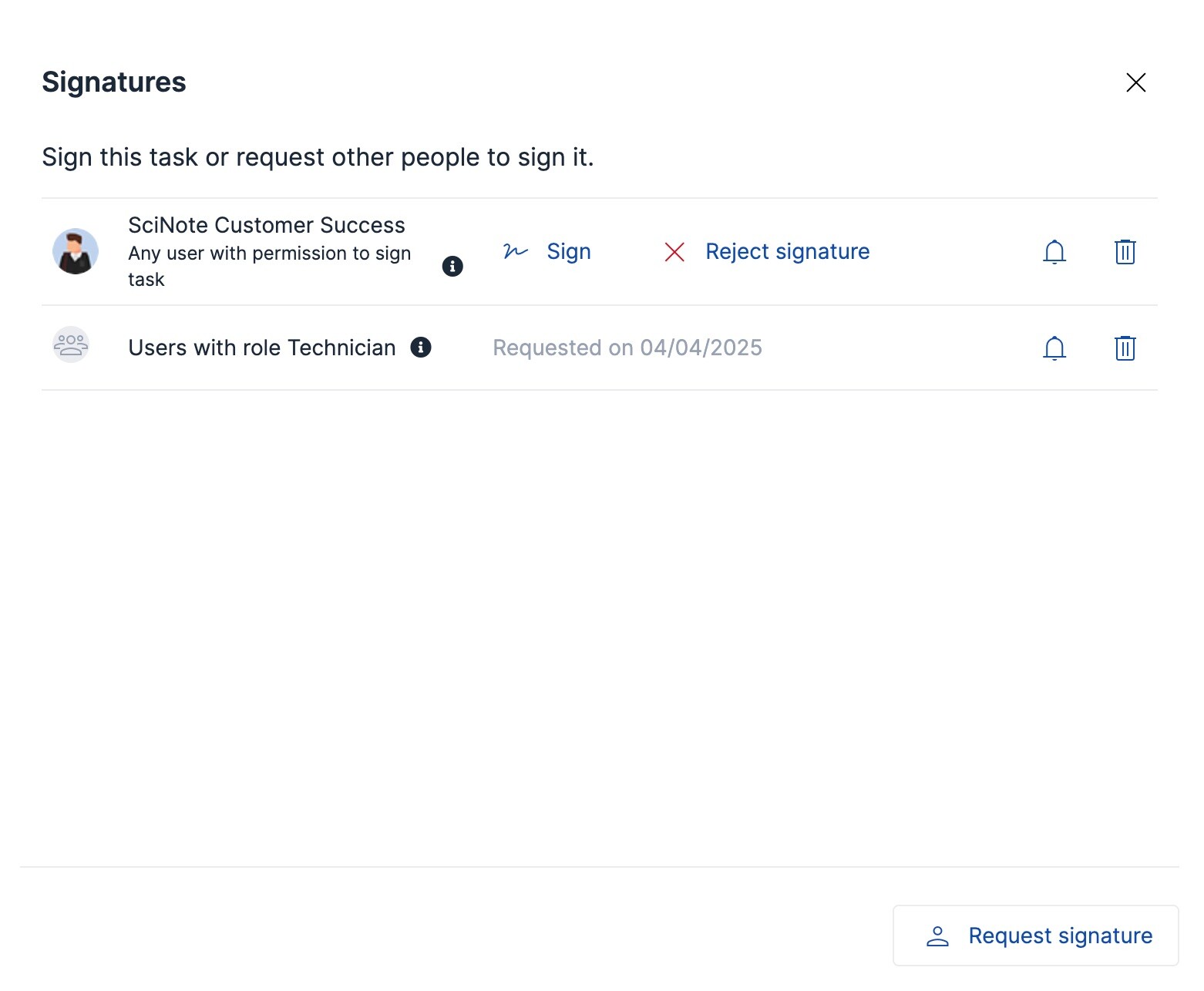Show info for Users with role Technician
Image resolution: width=1204 pixels, height=991 pixels.
tap(421, 347)
